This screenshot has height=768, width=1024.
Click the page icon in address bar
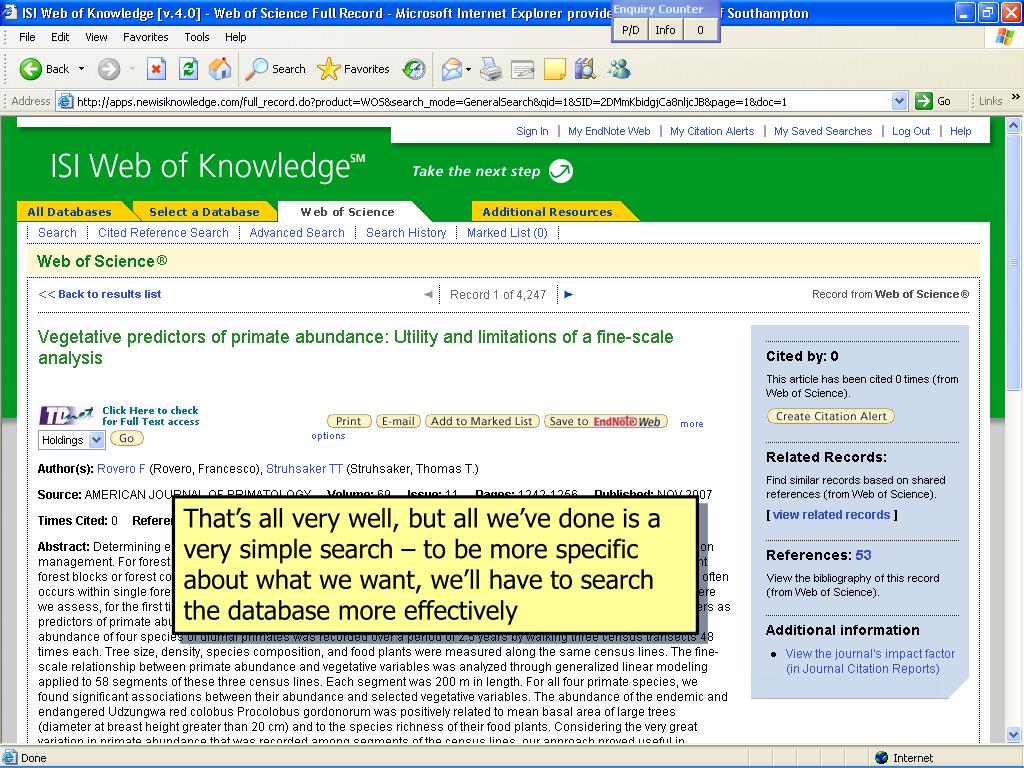tap(65, 101)
